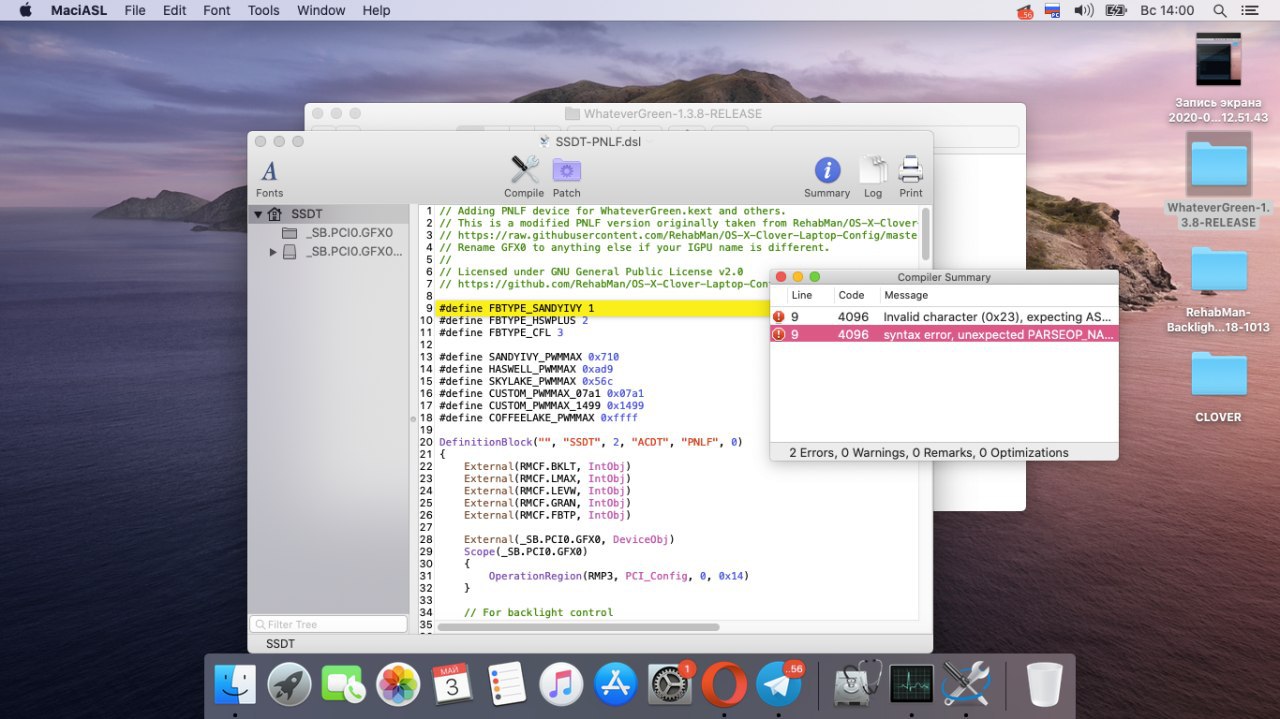
Task: Open FaceTime from the Dock
Action: 344,685
